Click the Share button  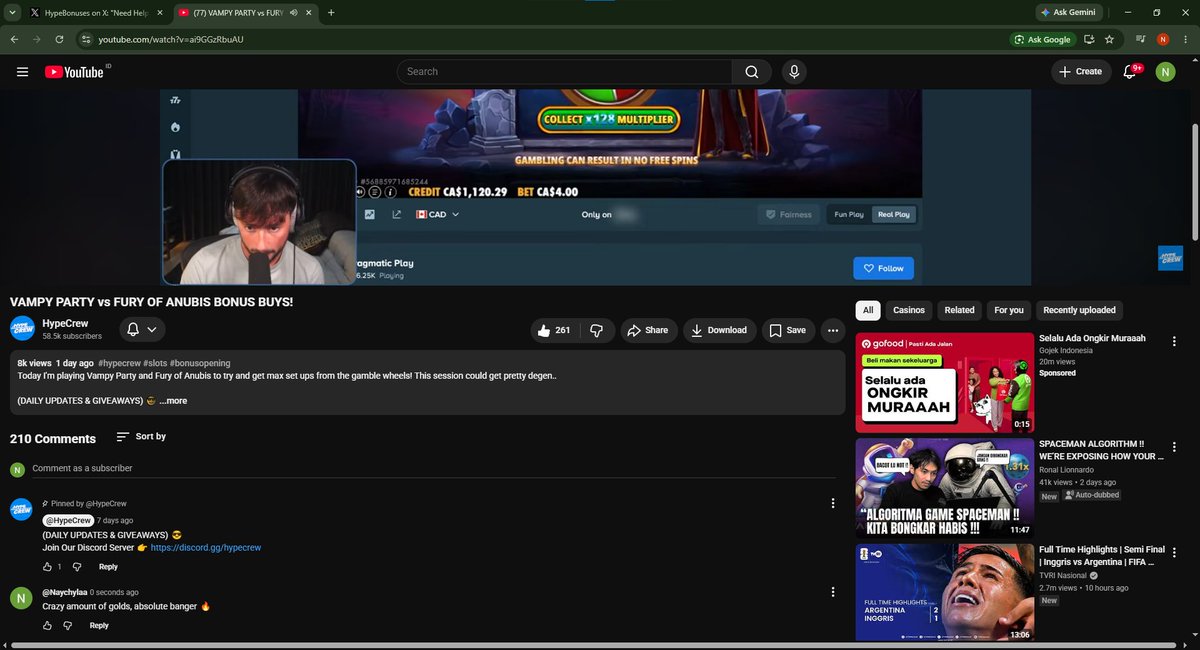pos(647,330)
